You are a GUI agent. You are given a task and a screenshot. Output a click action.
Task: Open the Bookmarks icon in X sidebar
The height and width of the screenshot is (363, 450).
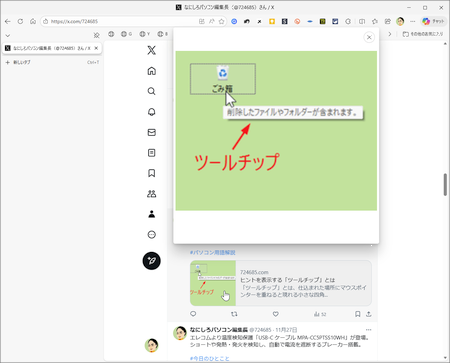(x=152, y=173)
